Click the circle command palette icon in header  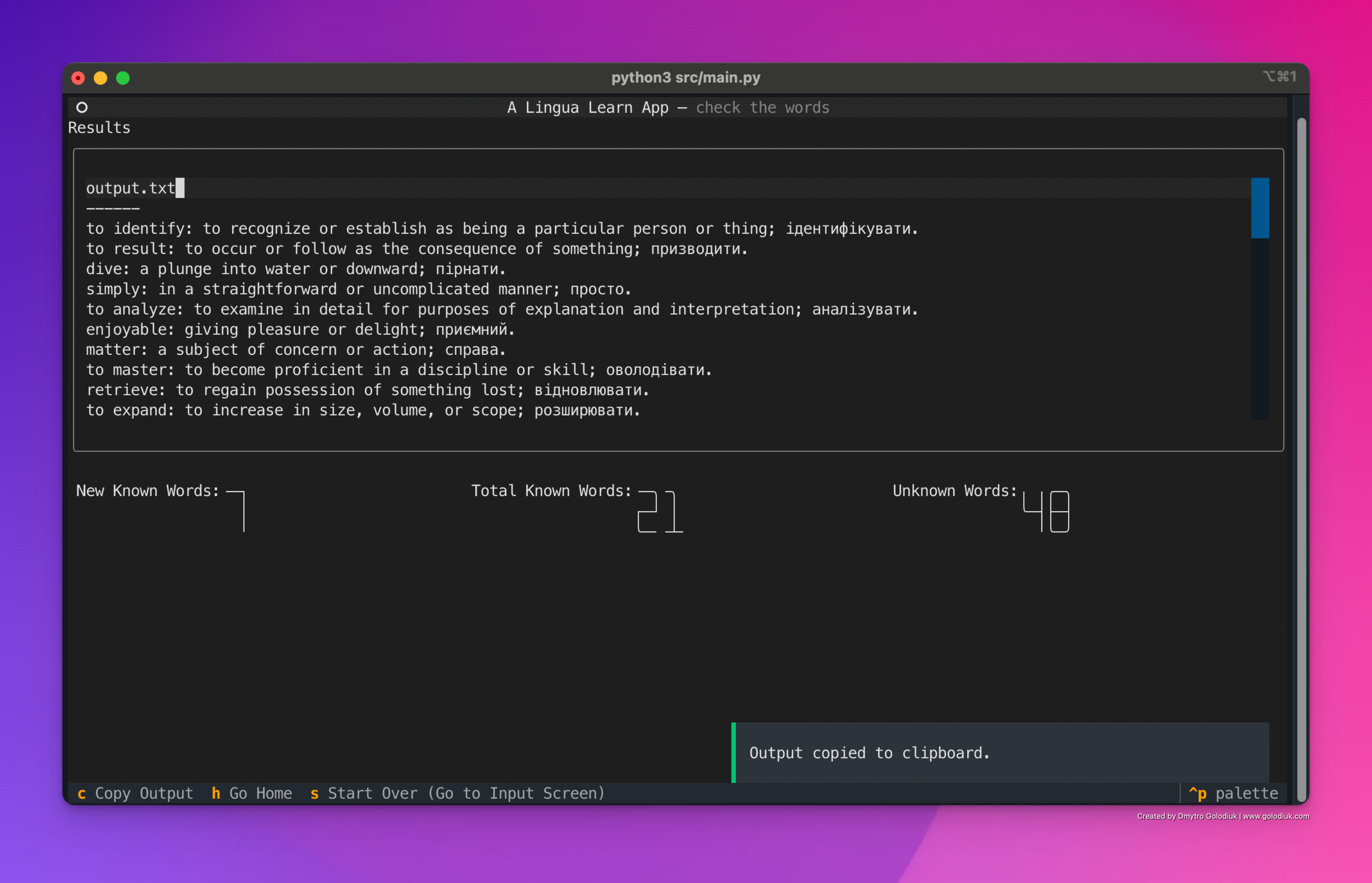[82, 107]
